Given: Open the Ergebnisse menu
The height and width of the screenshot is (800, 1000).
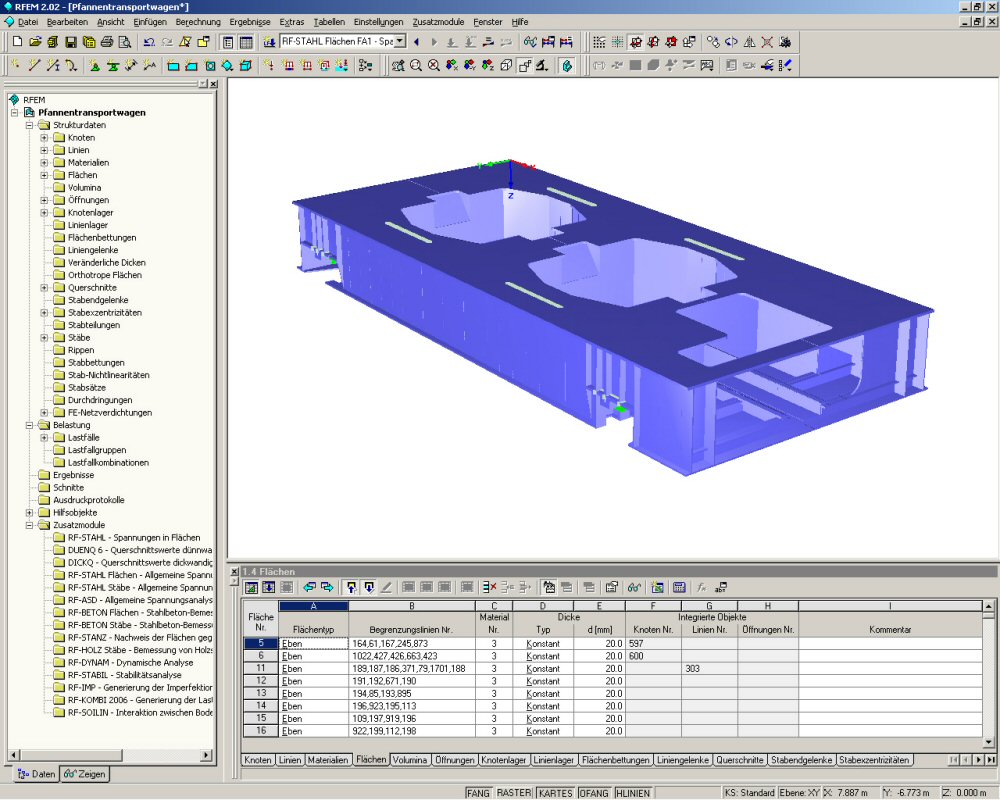Looking at the screenshot, I should [x=250, y=22].
